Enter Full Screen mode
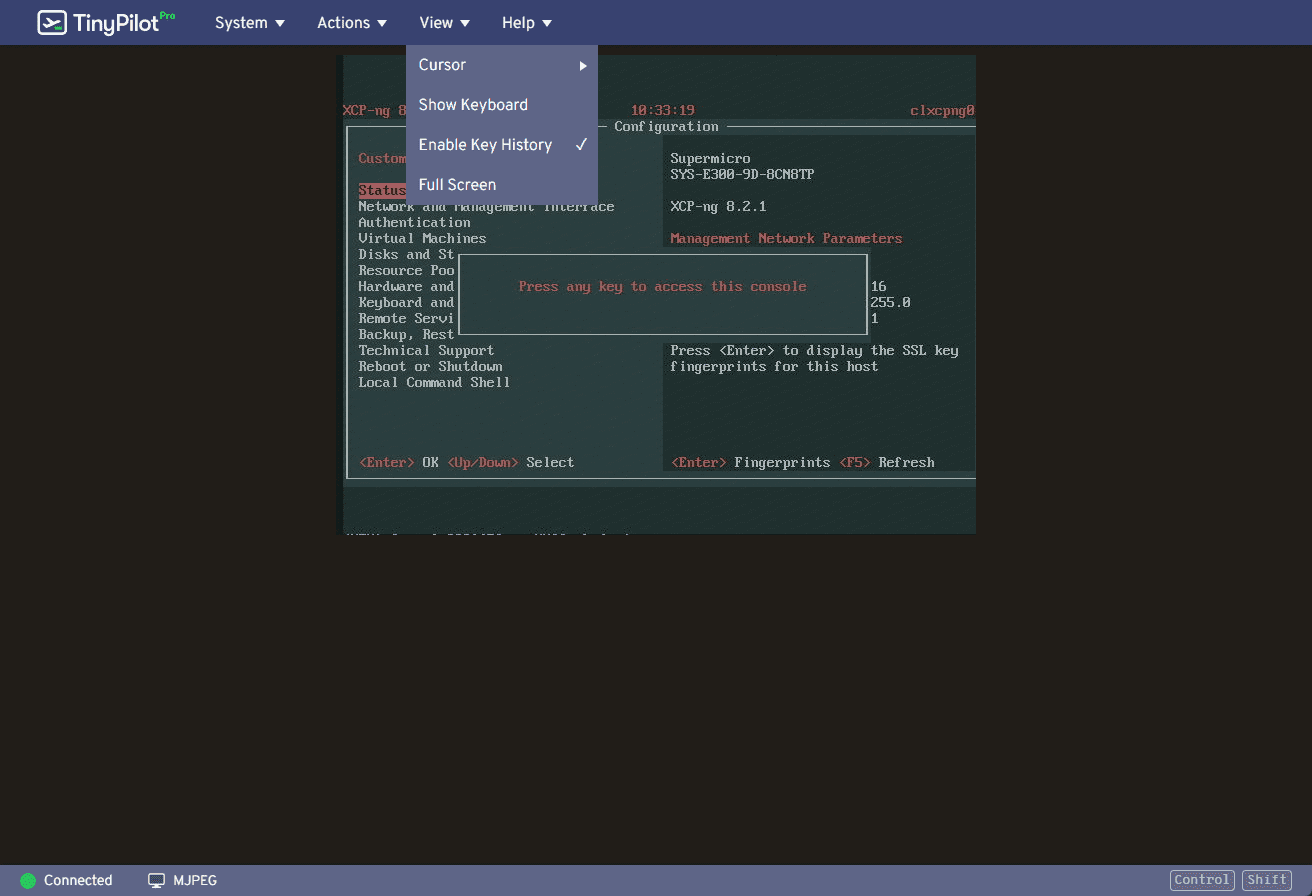Image resolution: width=1312 pixels, height=896 pixels. point(457,184)
